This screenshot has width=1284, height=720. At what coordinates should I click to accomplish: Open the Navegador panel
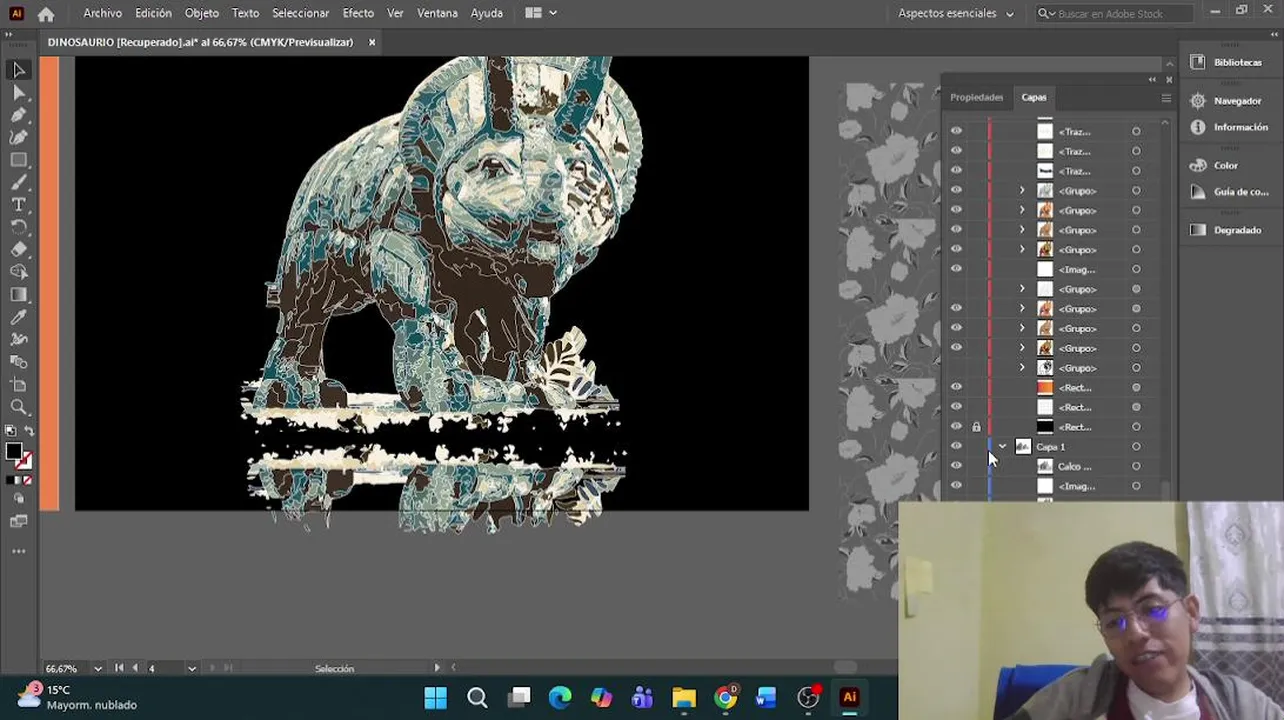[x=1227, y=101]
